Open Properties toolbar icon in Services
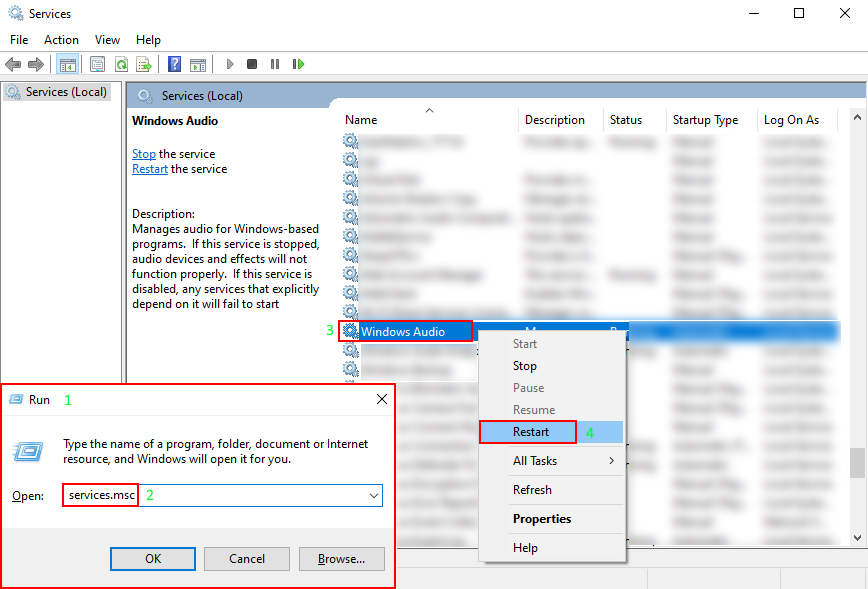The height and width of the screenshot is (589, 868). [x=97, y=64]
